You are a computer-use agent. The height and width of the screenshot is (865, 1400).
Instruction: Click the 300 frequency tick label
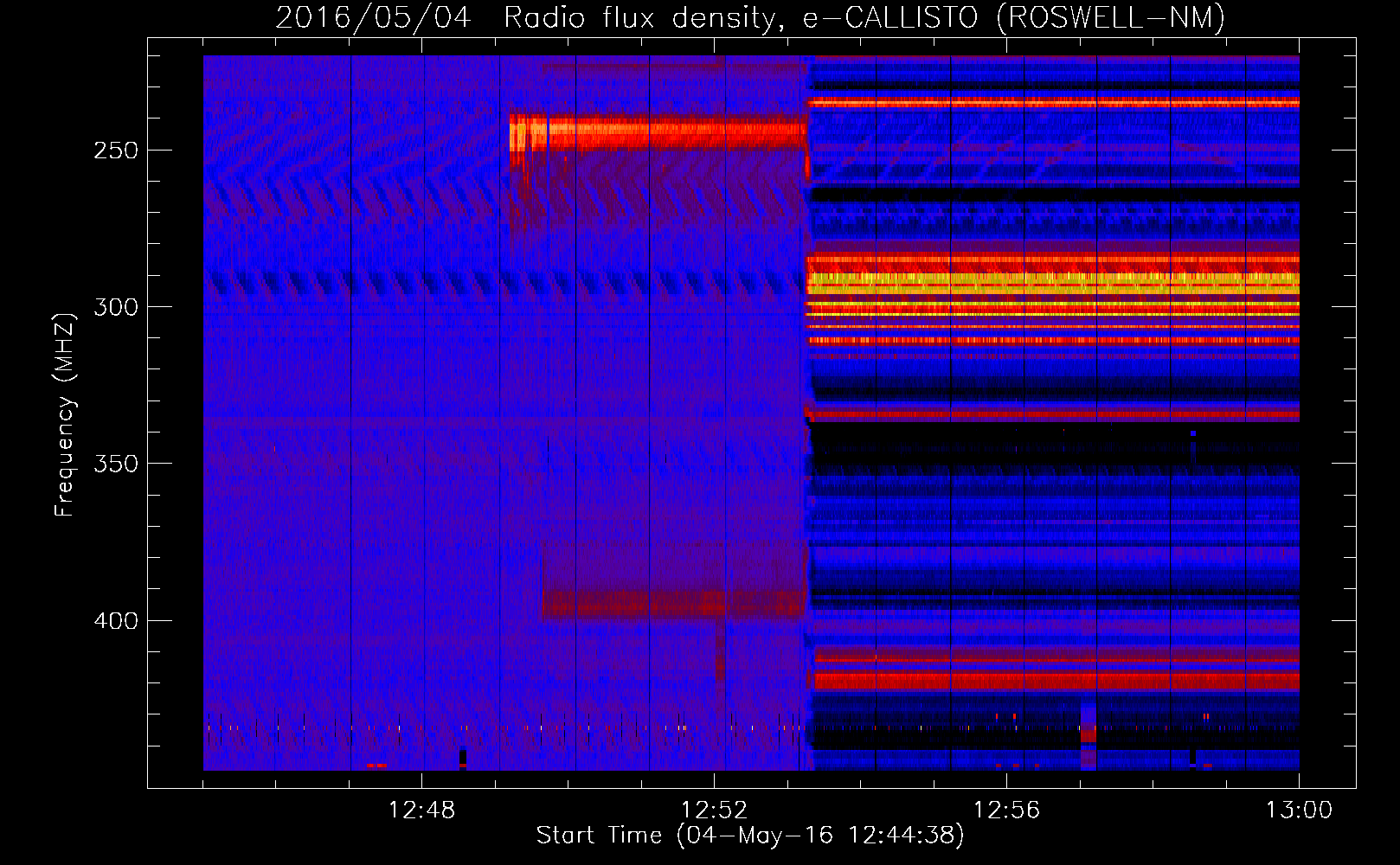116,307
